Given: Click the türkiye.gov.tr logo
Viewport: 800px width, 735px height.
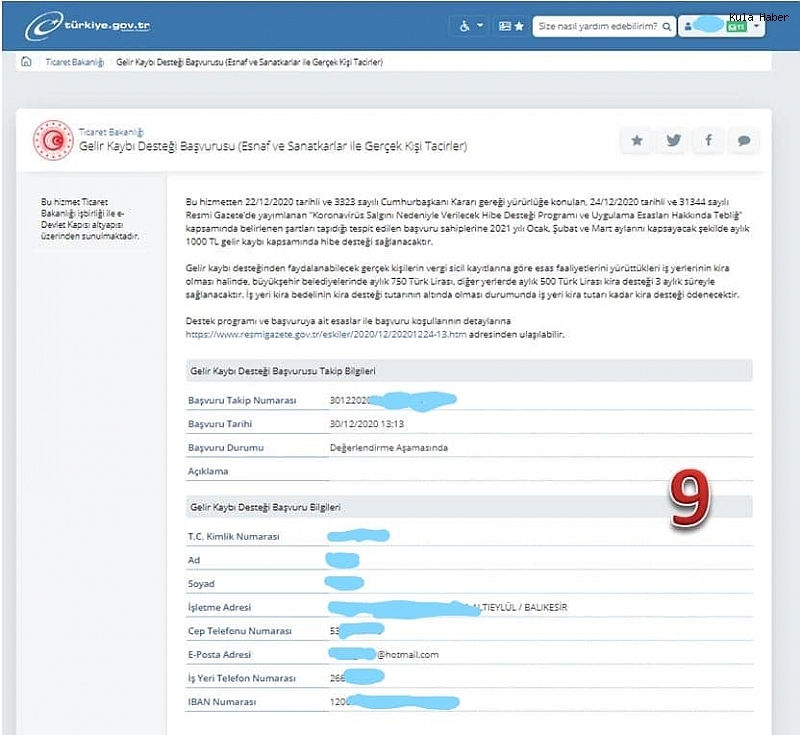Looking at the screenshot, I should [88, 26].
